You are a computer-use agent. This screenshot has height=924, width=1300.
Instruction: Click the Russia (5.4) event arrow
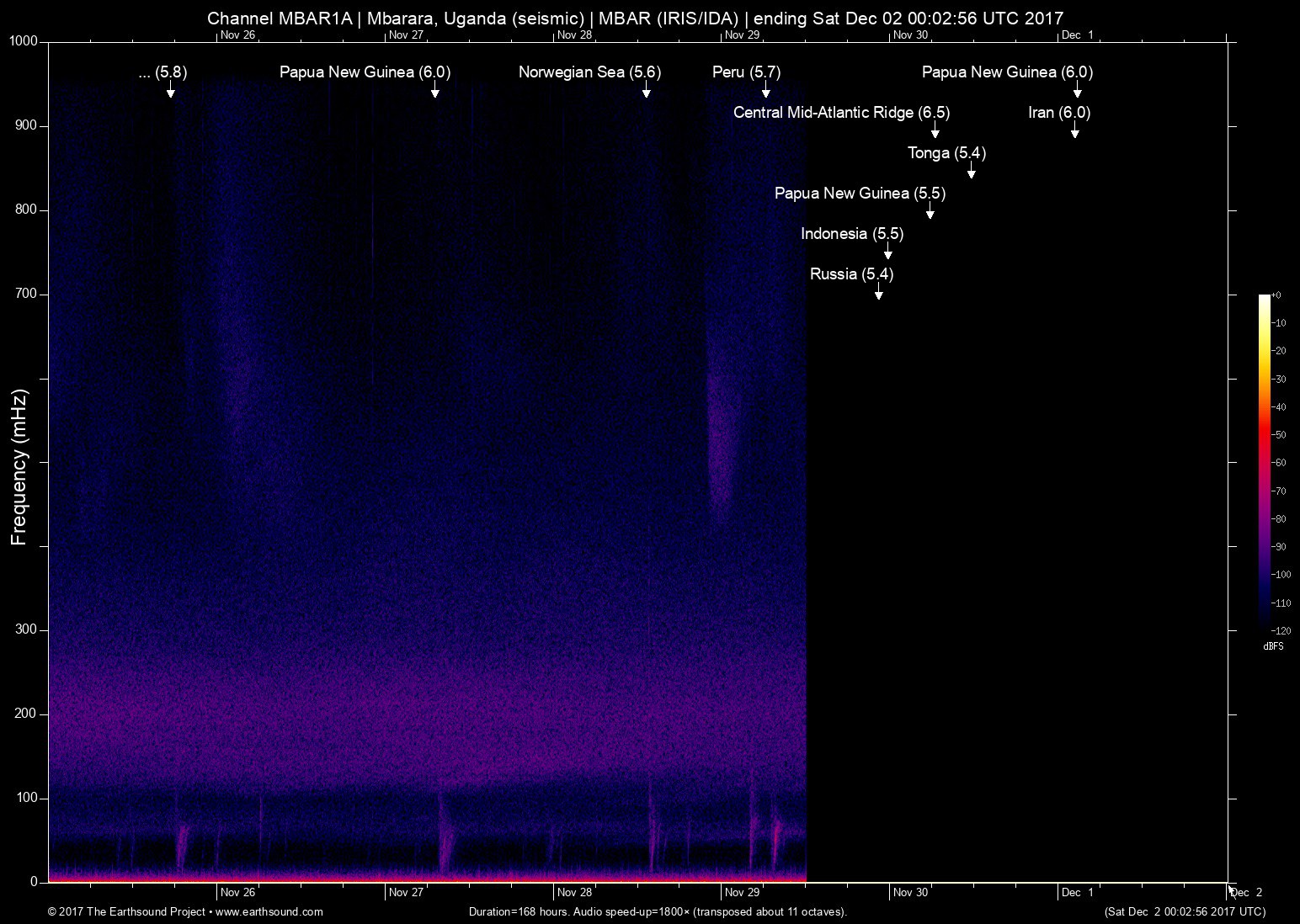[878, 295]
